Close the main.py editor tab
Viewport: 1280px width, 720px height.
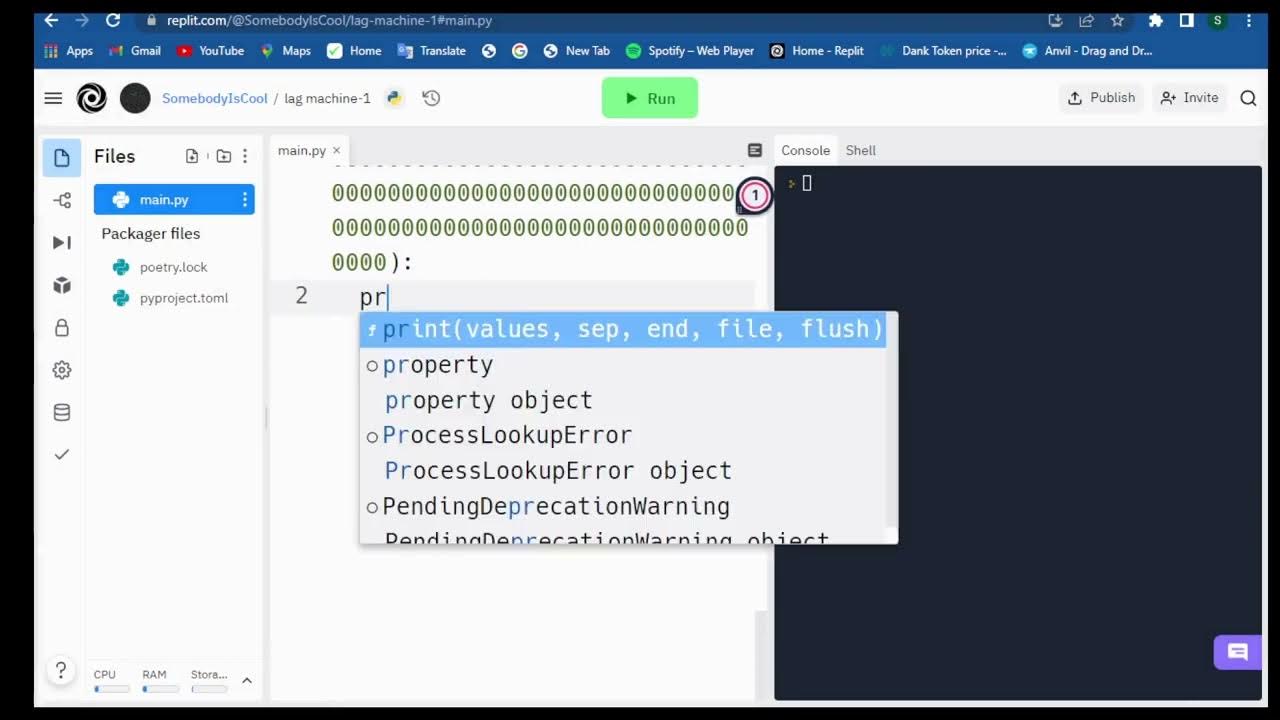[x=336, y=150]
